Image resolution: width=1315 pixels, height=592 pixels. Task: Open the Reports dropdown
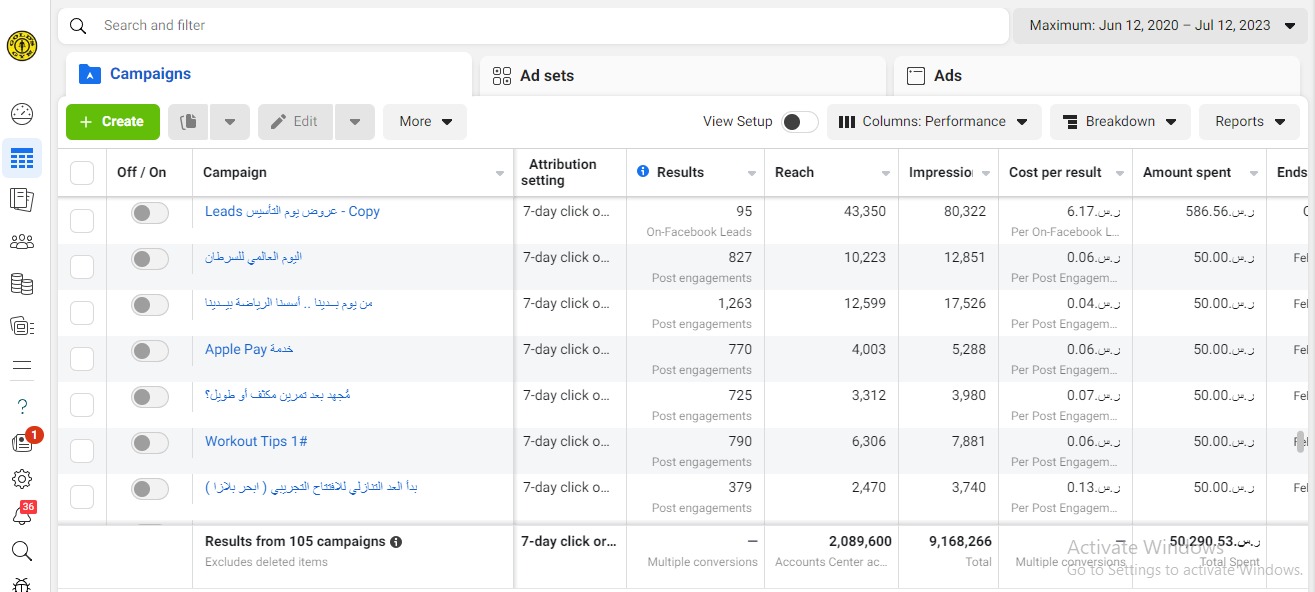1250,122
